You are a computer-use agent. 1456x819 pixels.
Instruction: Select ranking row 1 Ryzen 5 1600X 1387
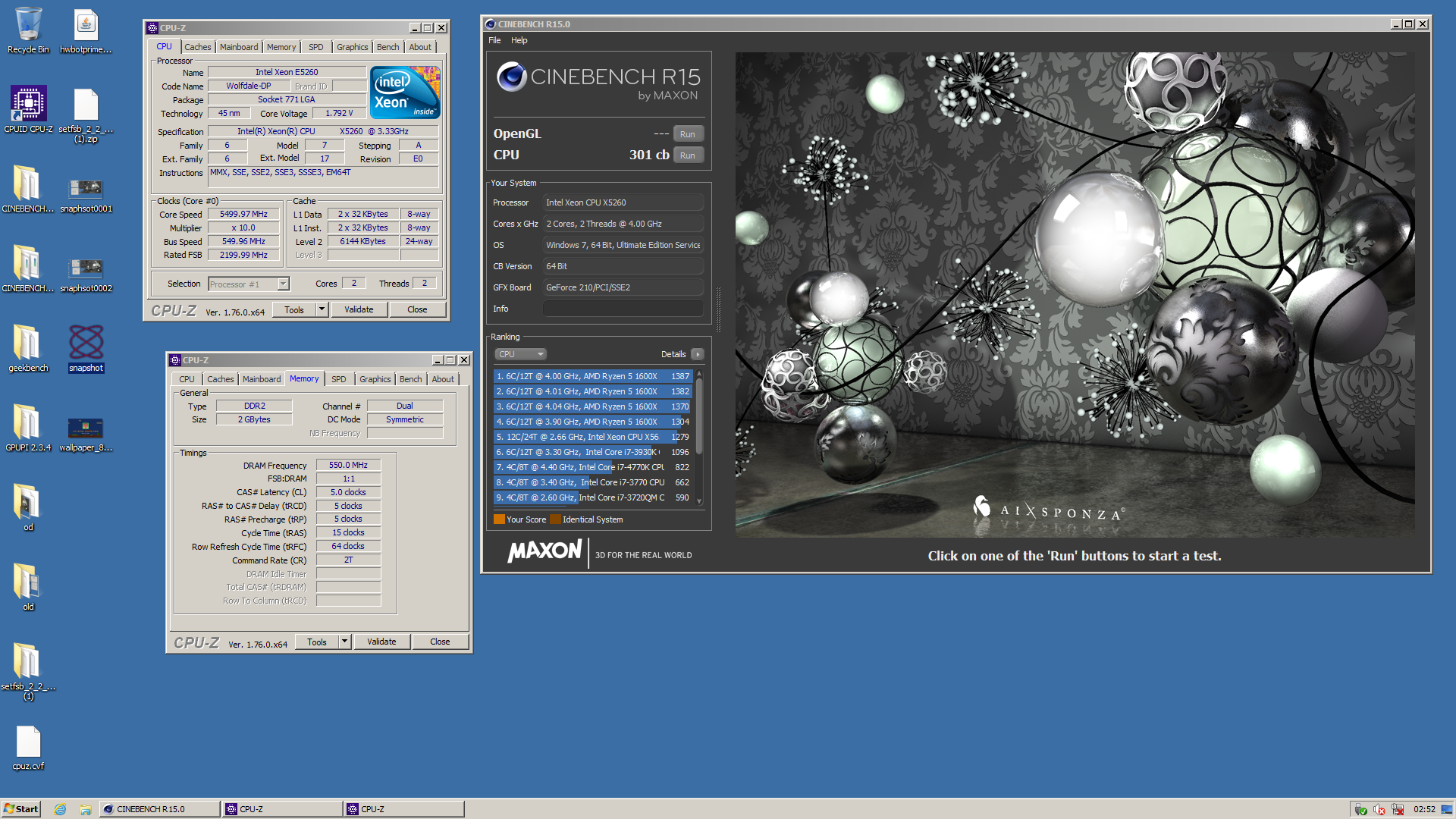[593, 376]
